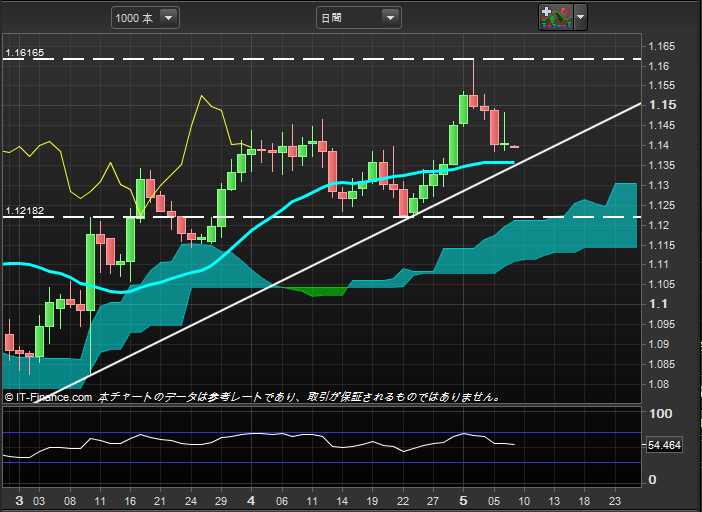Viewport: 702px width, 512px height.
Task: Click the bold month marker 4 on date axis
Action: (251, 500)
